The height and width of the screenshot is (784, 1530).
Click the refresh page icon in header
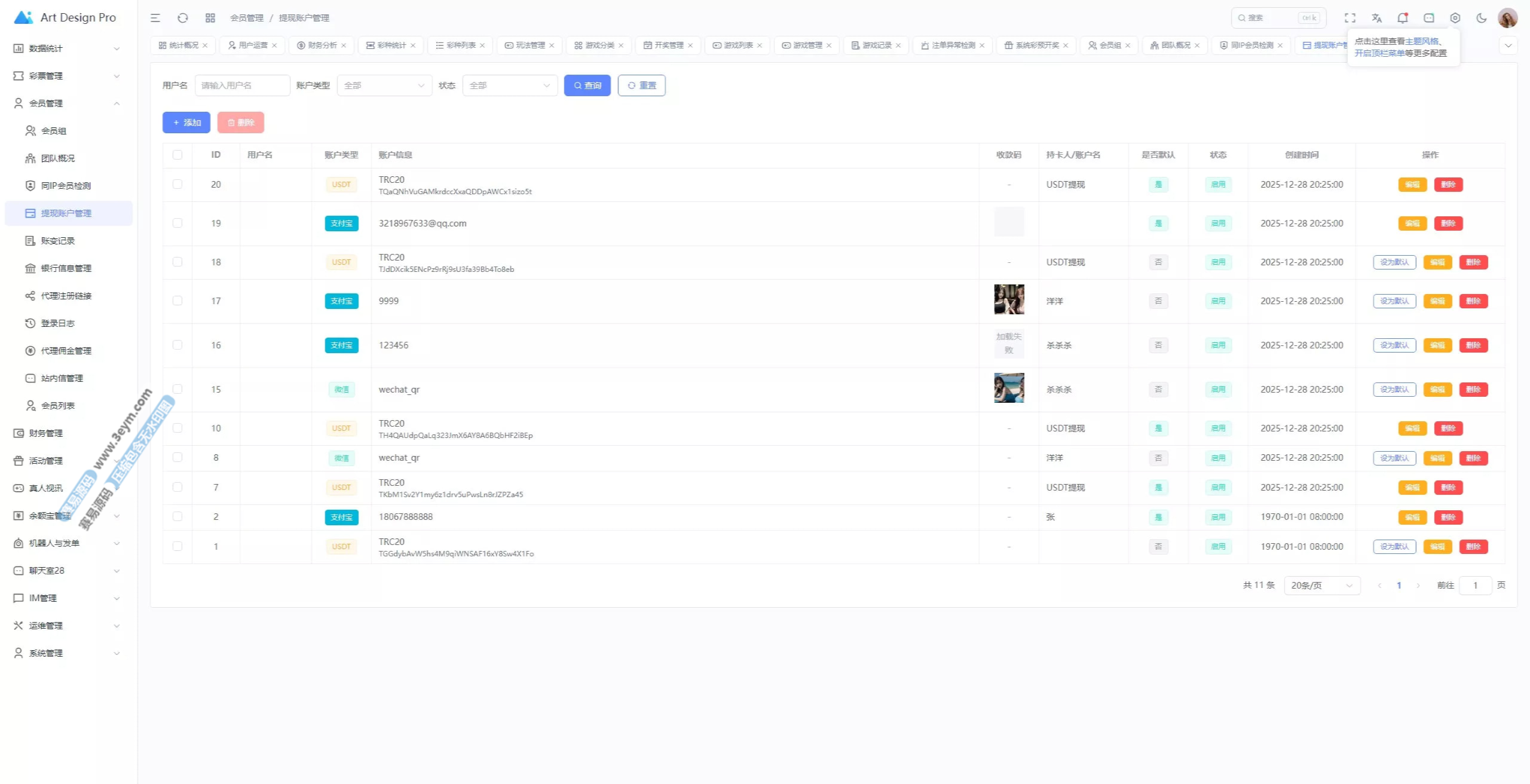183,18
